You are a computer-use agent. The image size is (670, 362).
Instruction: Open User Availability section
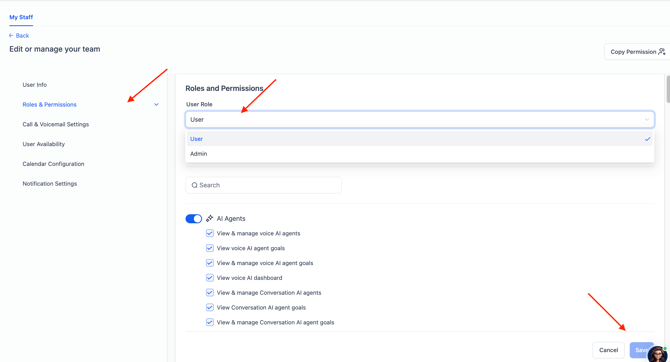44,144
